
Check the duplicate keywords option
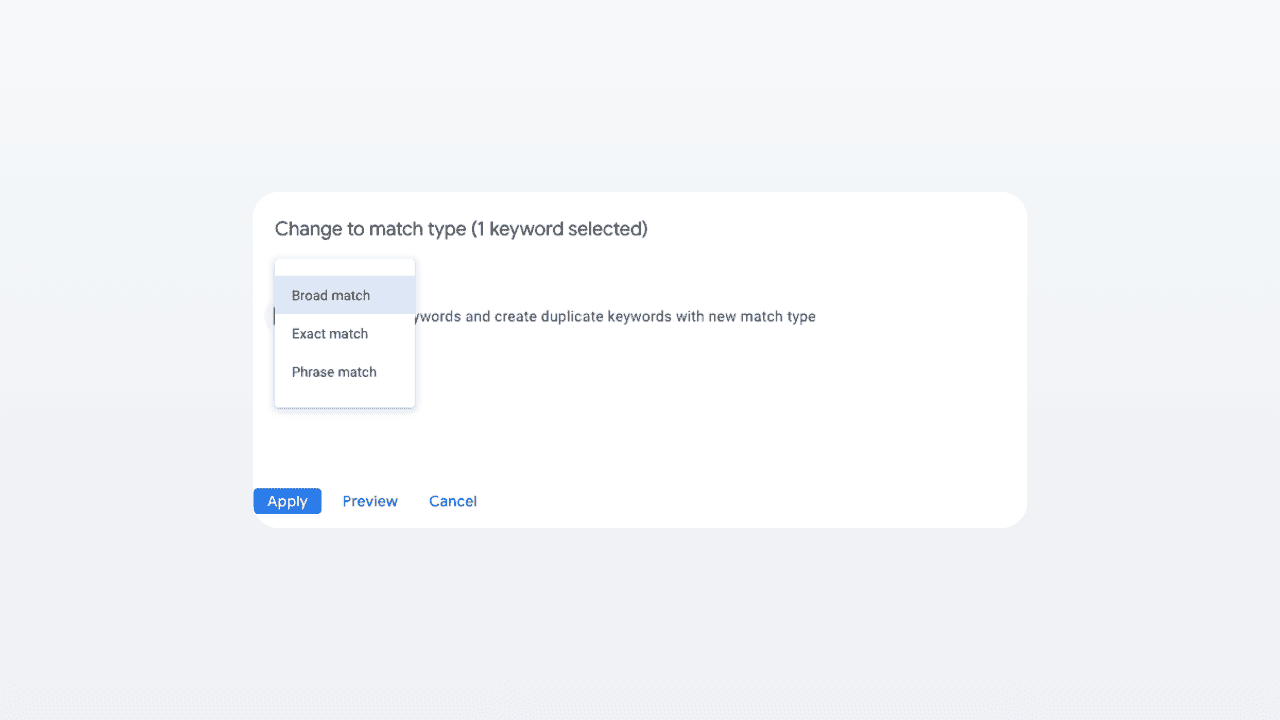coord(278,316)
